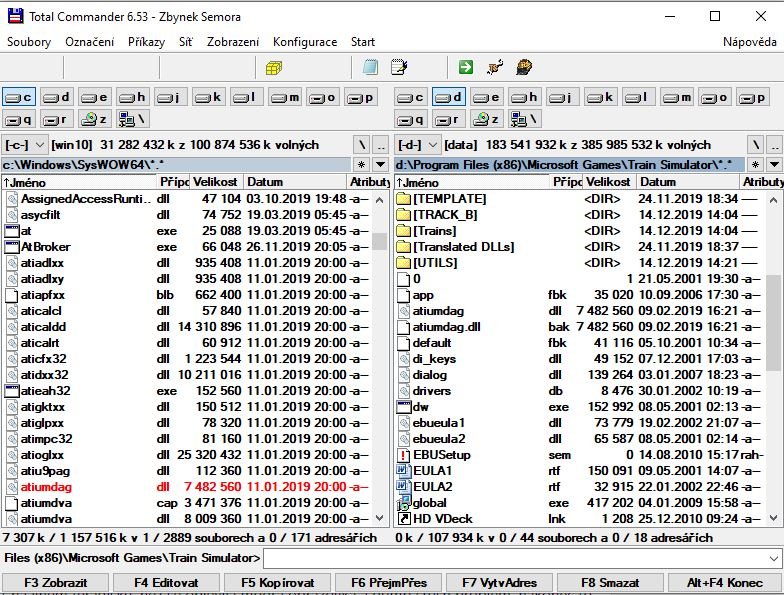Click the green arrow toolbar icon
The height and width of the screenshot is (595, 784).
[466, 67]
